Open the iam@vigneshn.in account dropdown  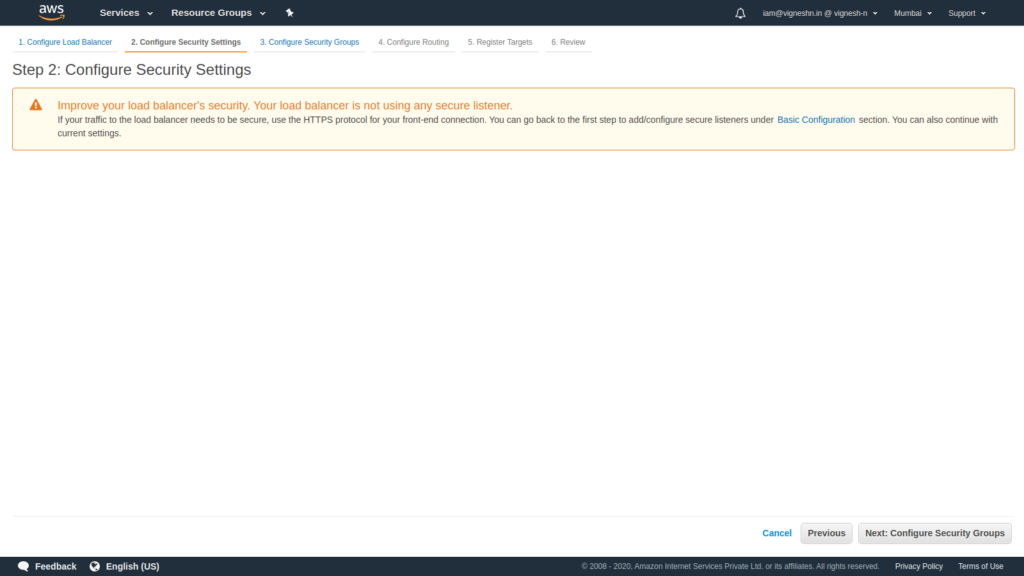tap(820, 13)
